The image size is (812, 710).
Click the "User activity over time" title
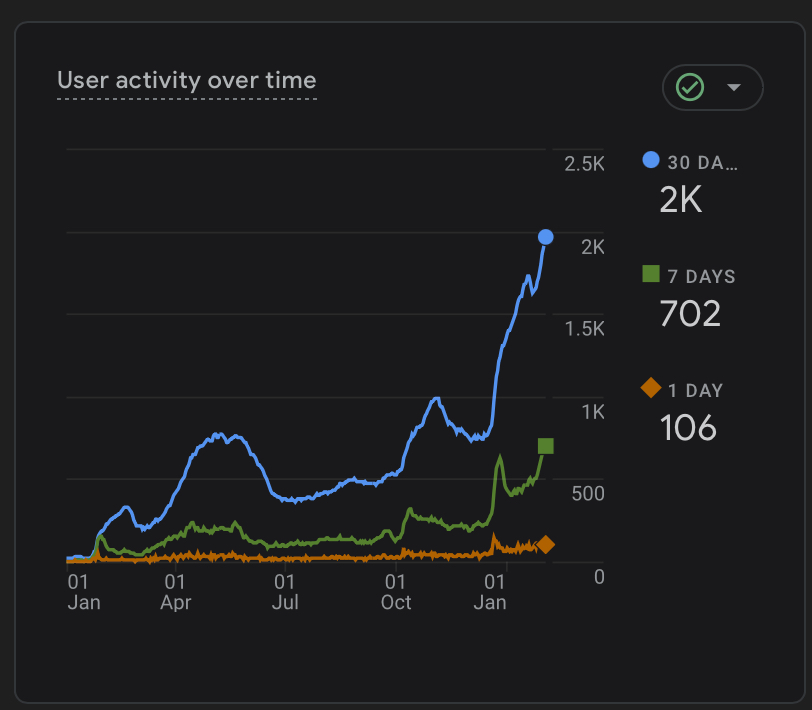(x=187, y=81)
